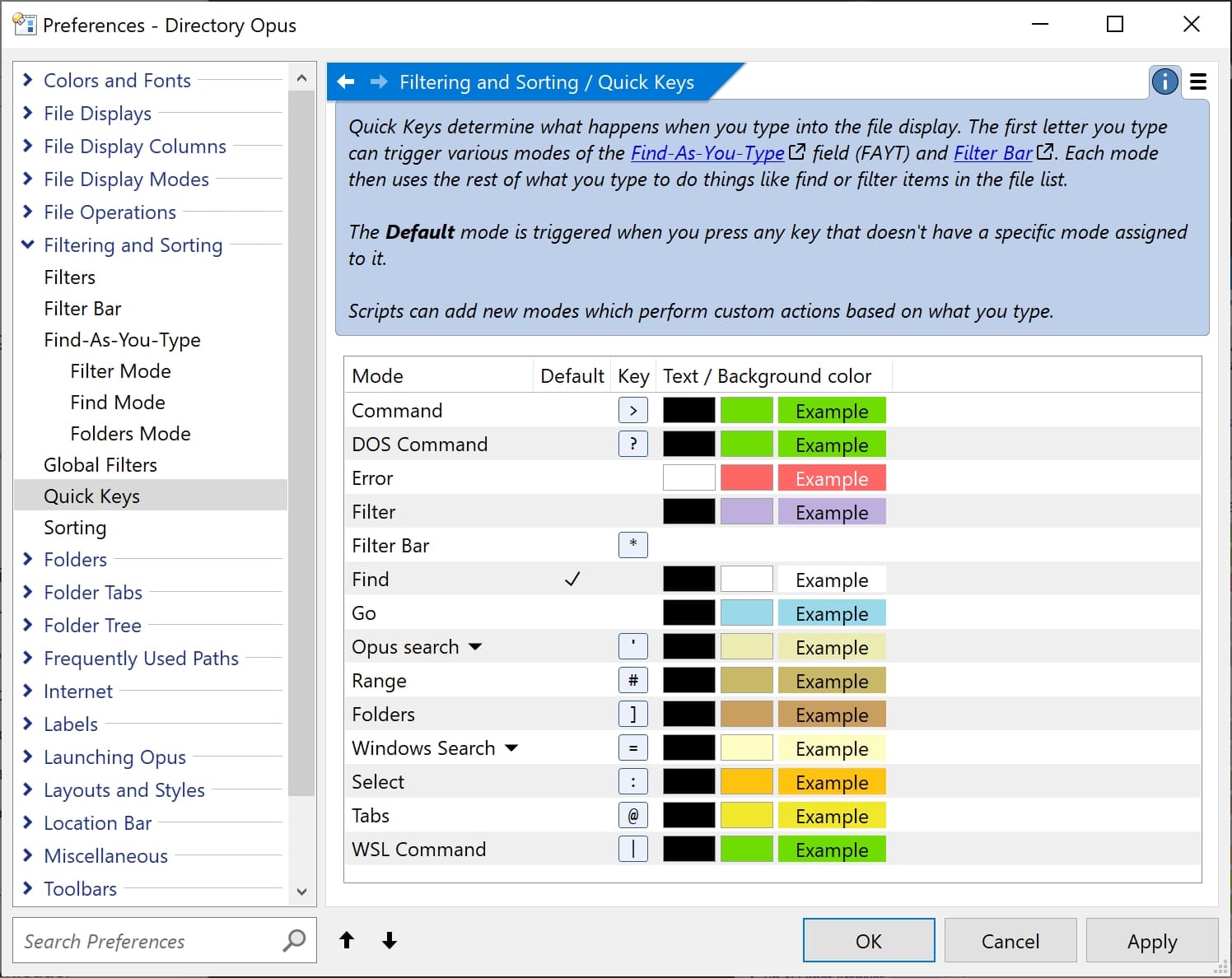Screen dimensions: 1232x978
Task: Expand the Colors and Fonts category
Action: point(28,80)
